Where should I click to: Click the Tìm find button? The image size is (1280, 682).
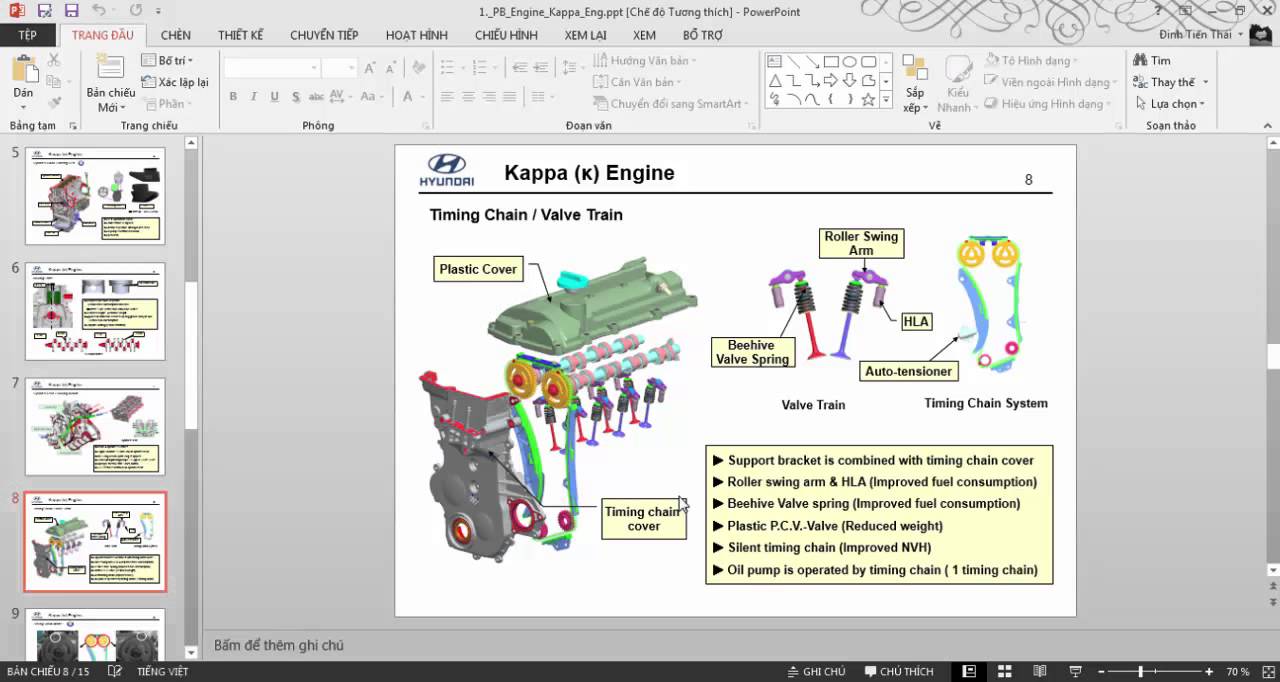(1152, 61)
